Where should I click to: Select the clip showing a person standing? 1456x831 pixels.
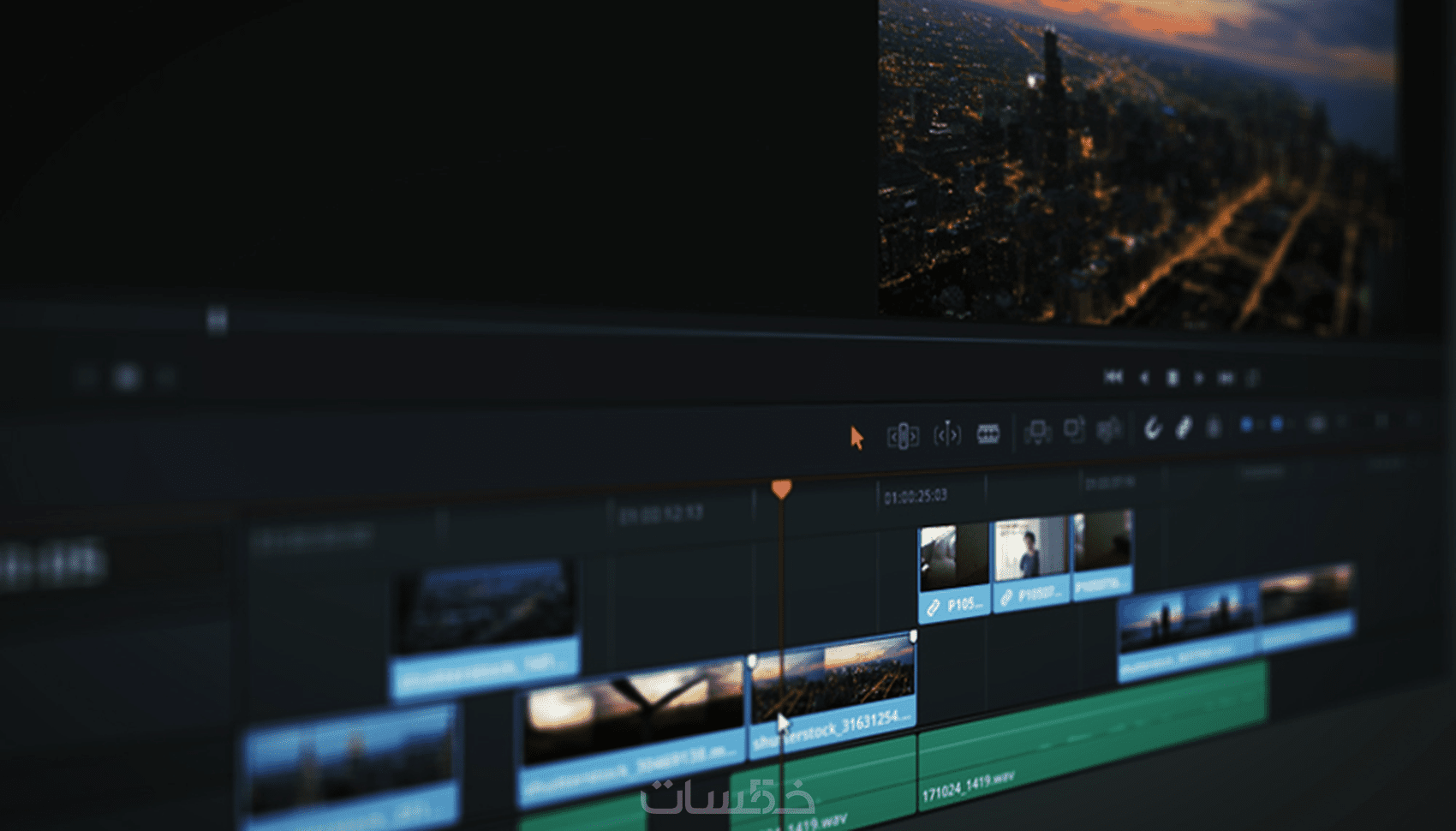coord(1030,564)
